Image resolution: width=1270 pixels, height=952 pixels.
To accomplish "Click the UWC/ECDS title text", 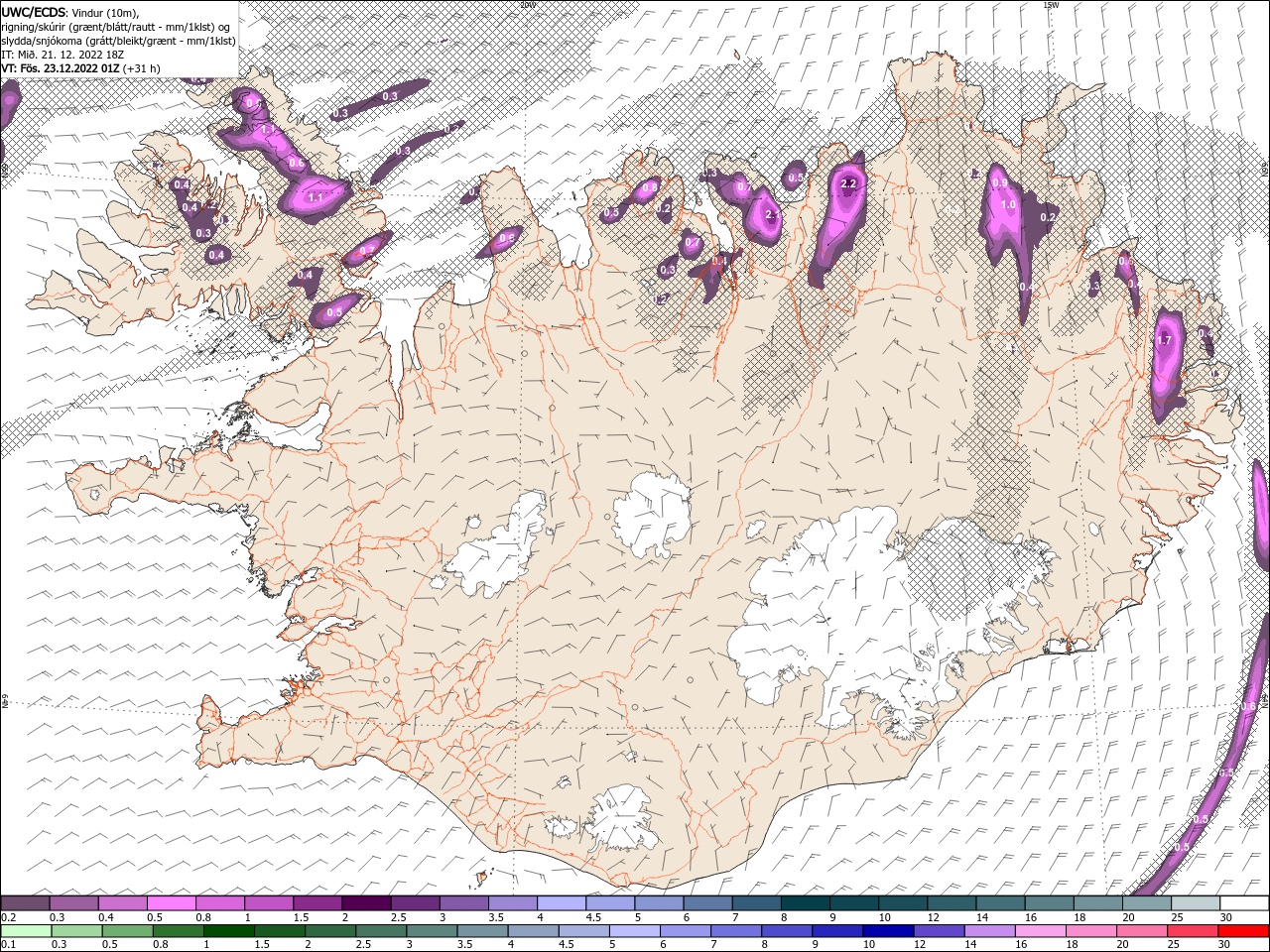I will point(35,11).
